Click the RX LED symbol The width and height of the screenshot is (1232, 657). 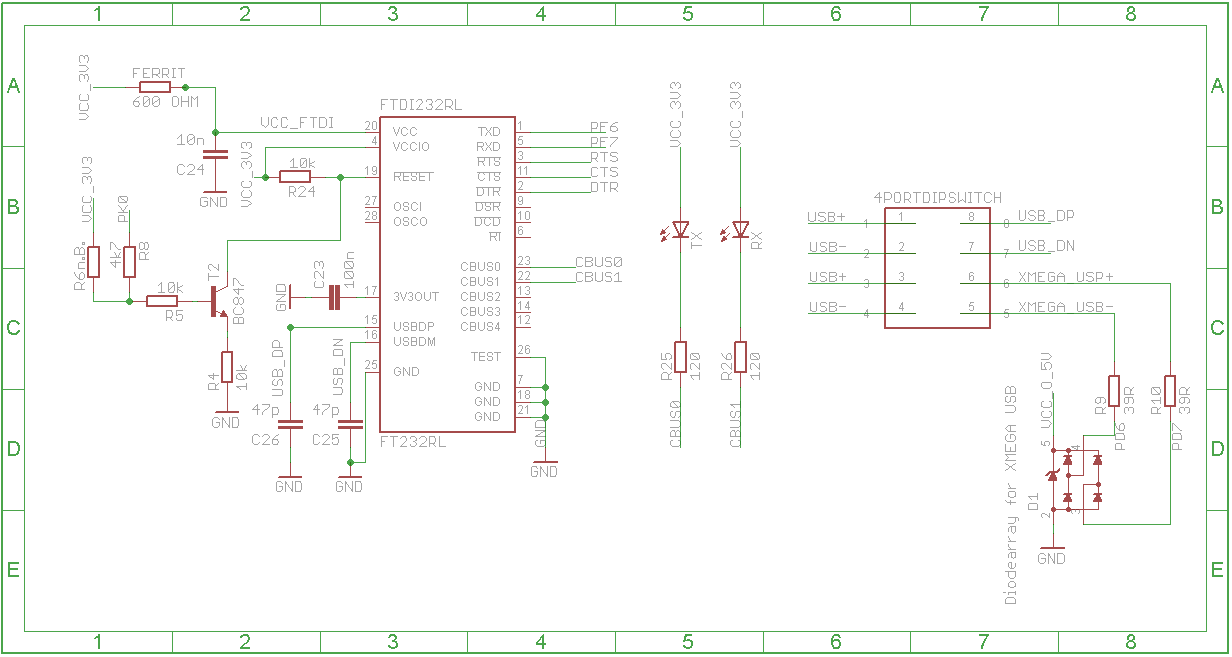click(740, 231)
